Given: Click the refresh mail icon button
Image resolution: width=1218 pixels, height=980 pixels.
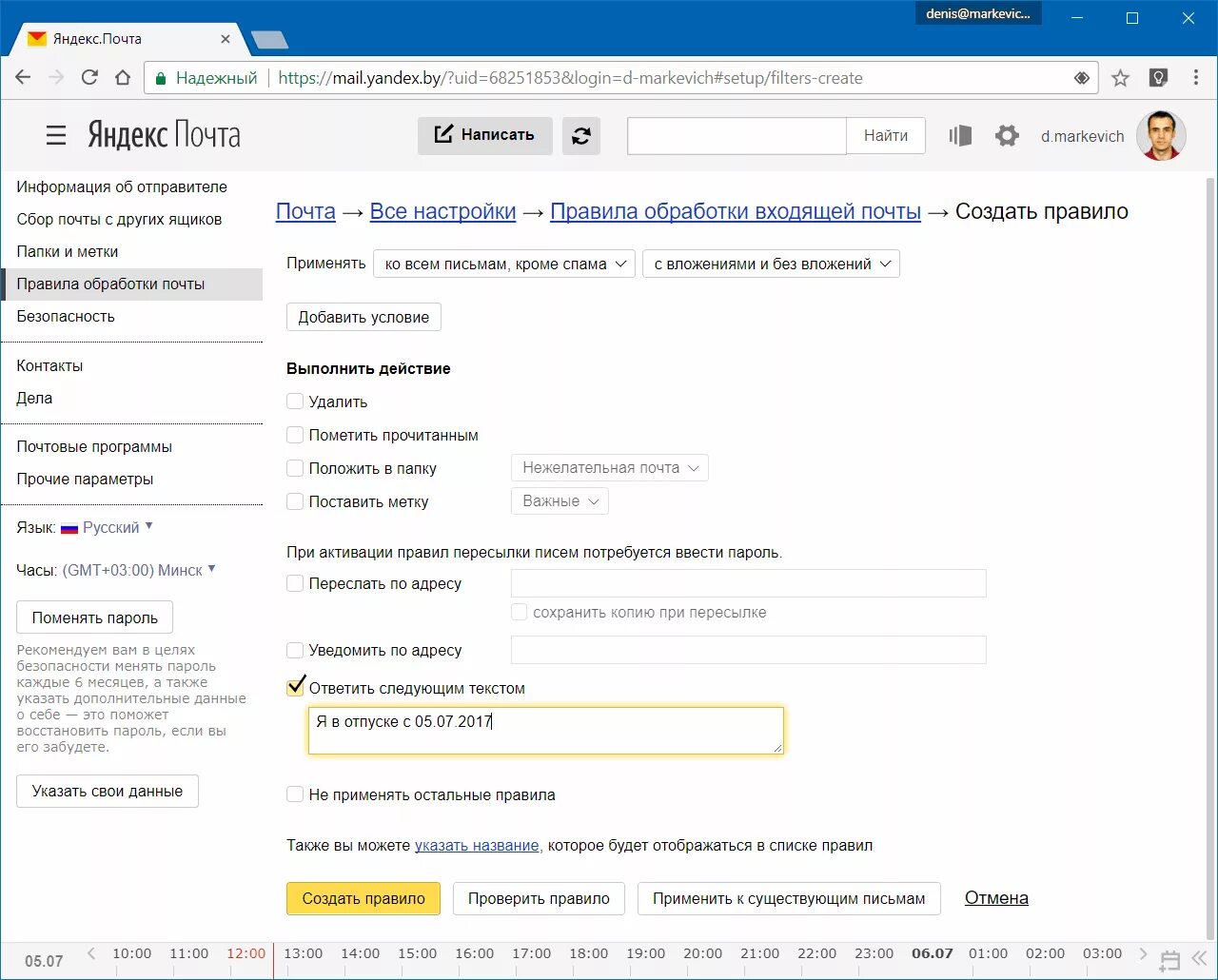Looking at the screenshot, I should (581, 136).
